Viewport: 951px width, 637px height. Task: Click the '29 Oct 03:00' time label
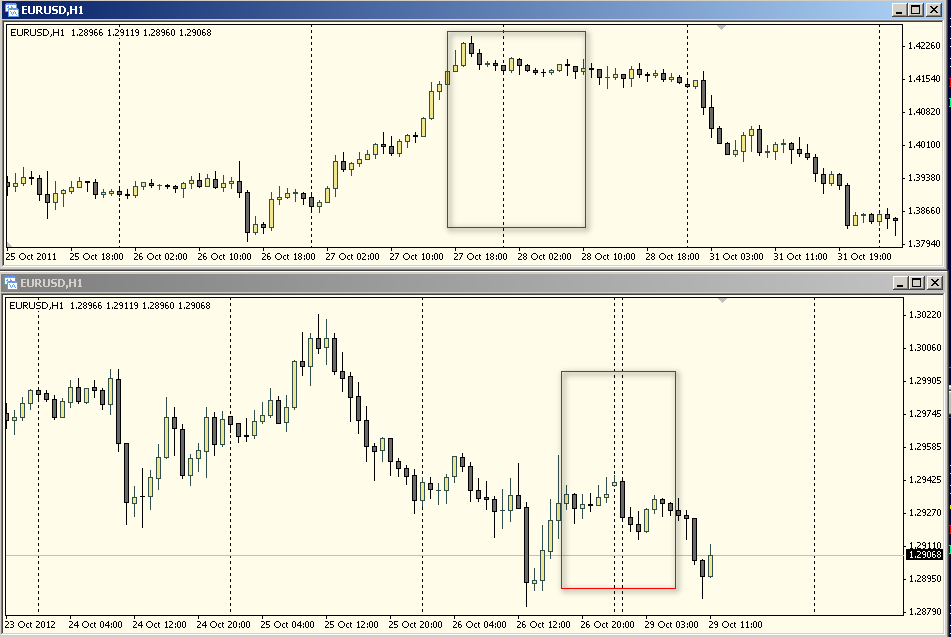coord(671,625)
